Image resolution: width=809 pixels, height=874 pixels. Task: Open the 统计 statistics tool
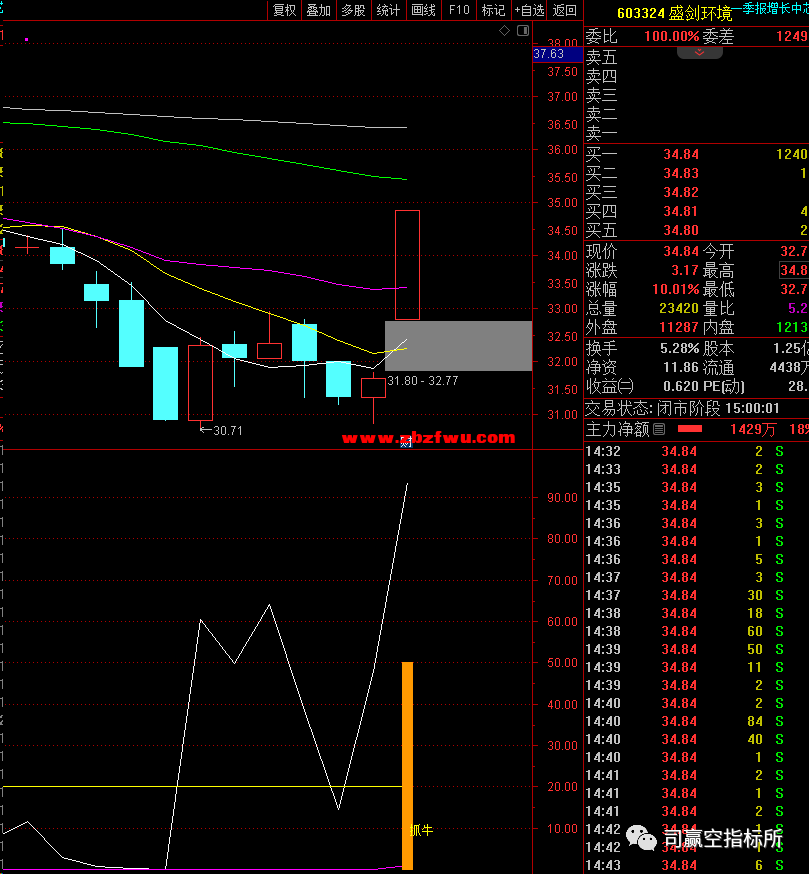[388, 10]
